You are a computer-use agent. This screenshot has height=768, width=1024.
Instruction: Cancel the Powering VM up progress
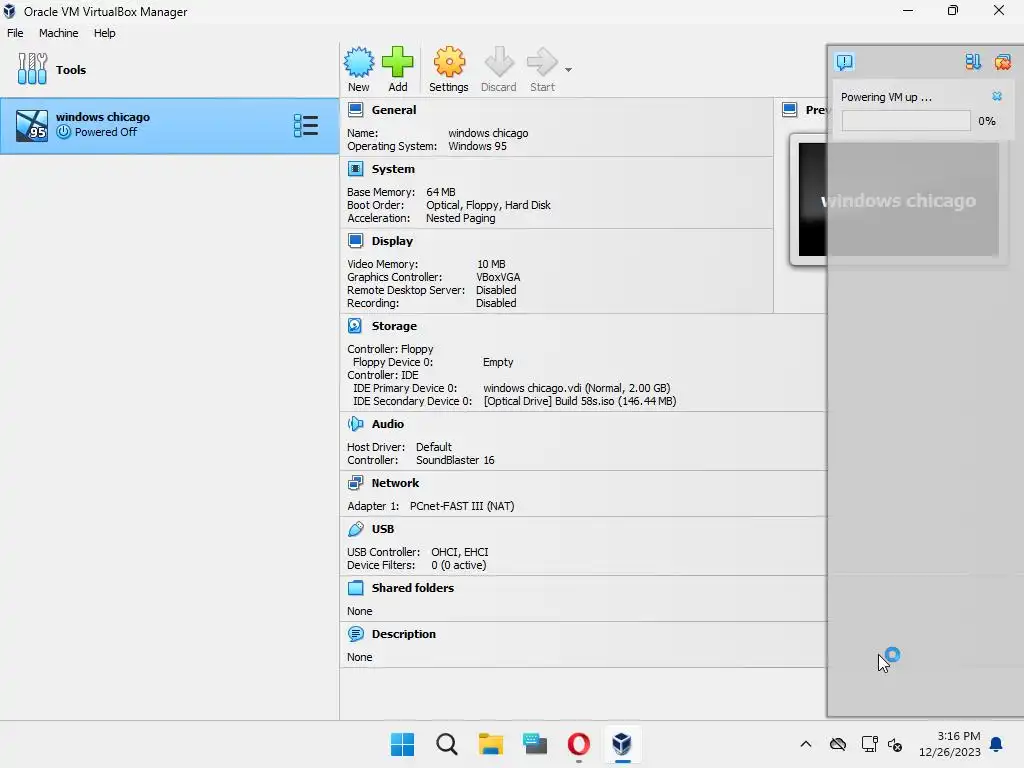[x=997, y=96]
